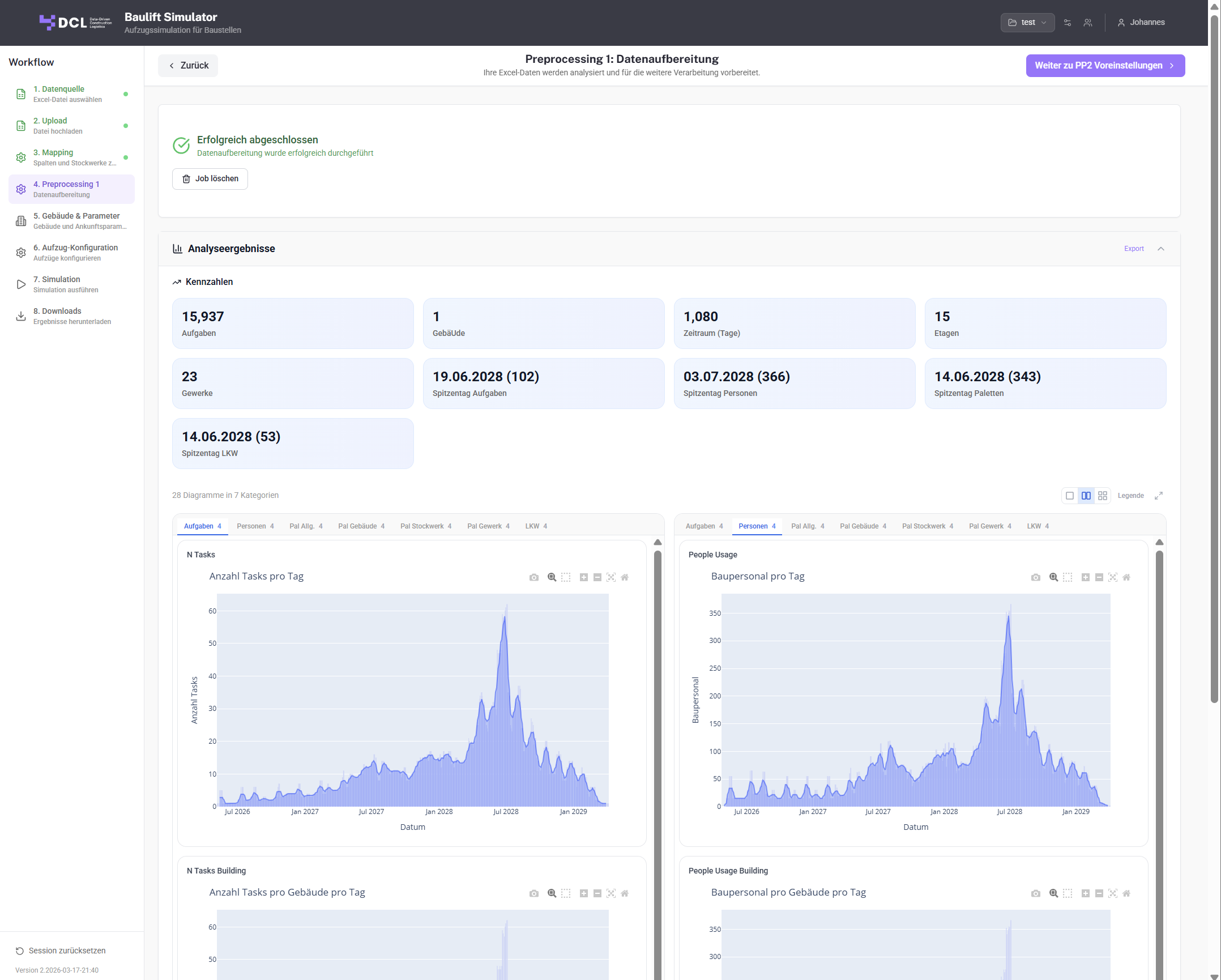
Task: Expand diagrams to fullscreen arrows icon
Action: coord(1159,496)
